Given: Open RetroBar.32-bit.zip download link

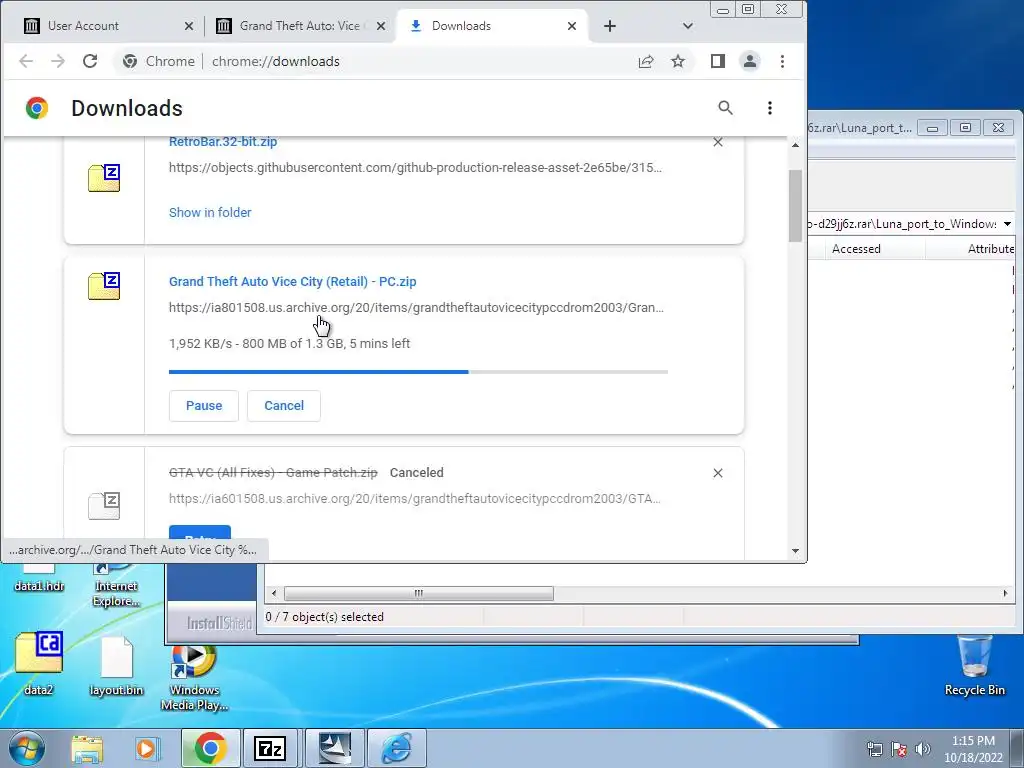Looking at the screenshot, I should pos(223,142).
